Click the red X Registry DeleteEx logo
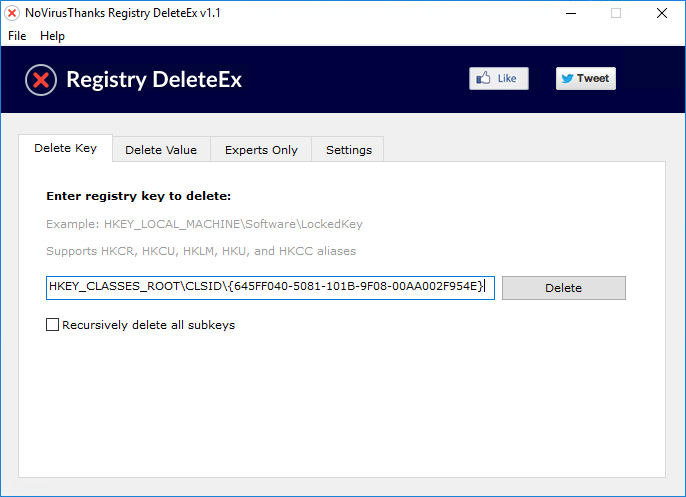This screenshot has height=497, width=686. coord(41,80)
